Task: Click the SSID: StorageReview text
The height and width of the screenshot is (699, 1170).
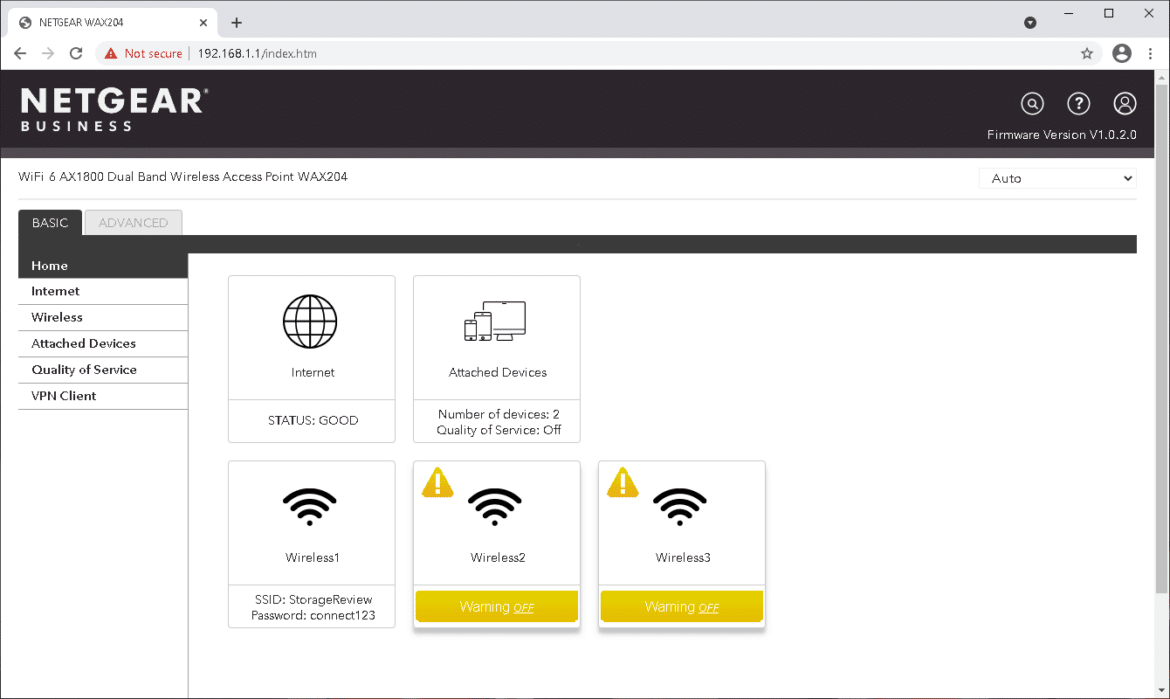Action: pyautogui.click(x=313, y=600)
